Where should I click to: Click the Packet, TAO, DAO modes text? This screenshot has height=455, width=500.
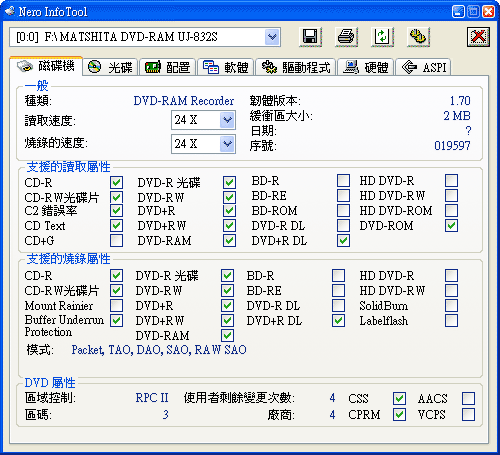[159, 350]
